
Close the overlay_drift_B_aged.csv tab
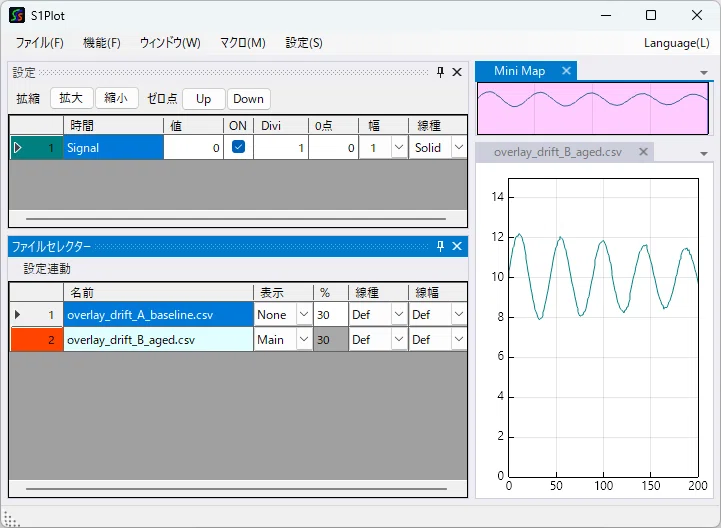coord(643,152)
